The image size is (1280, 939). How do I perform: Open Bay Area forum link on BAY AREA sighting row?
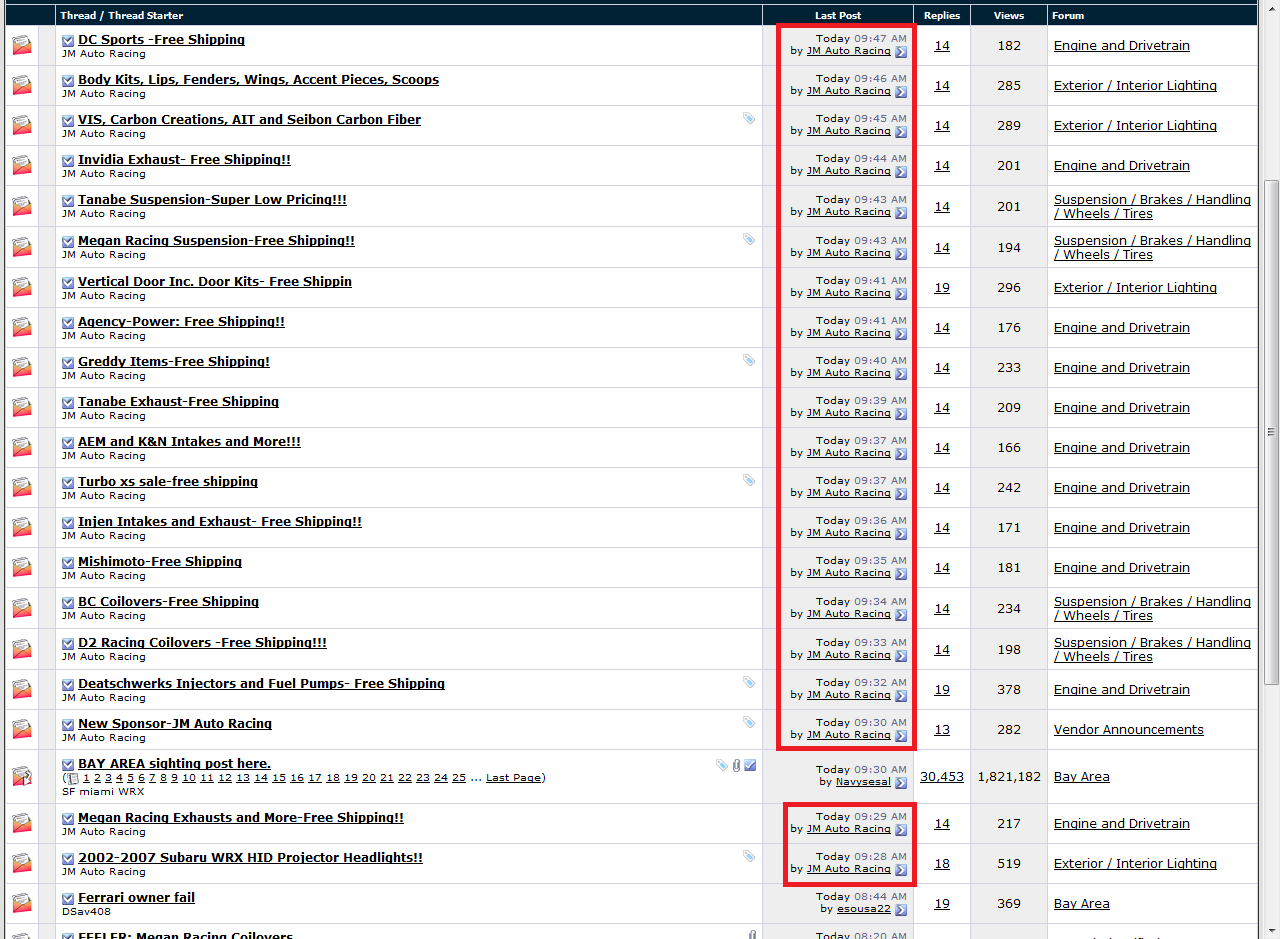click(1082, 776)
